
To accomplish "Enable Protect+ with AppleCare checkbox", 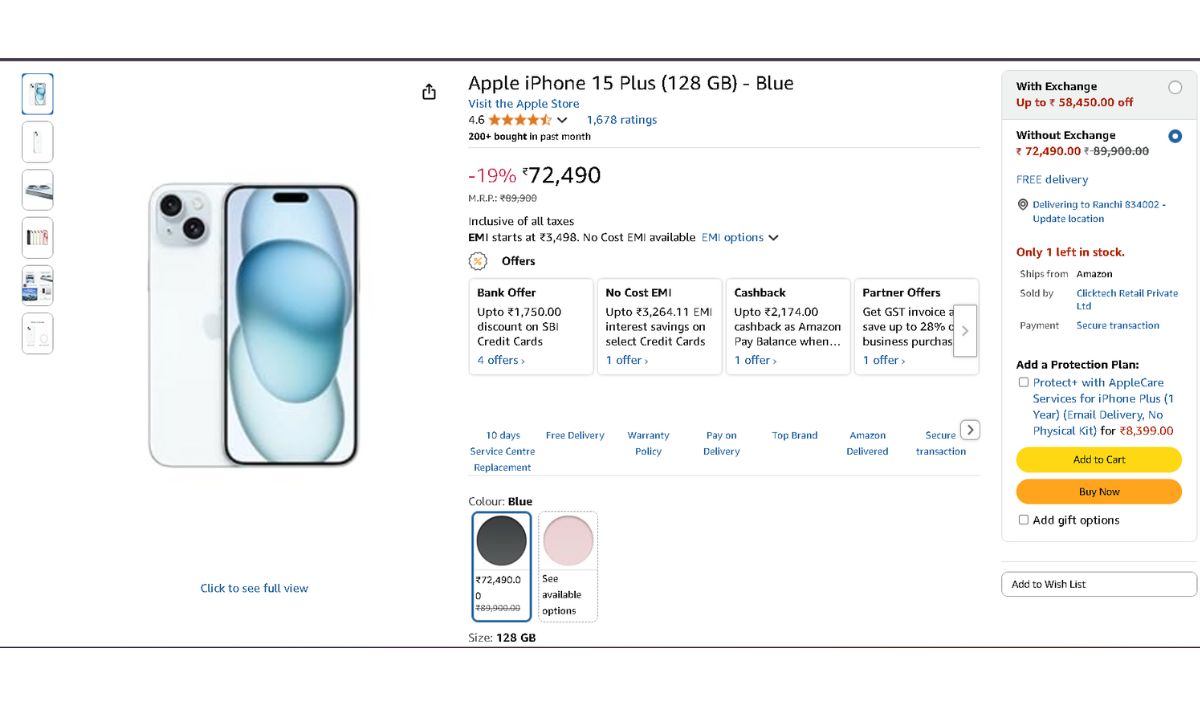I will (x=1023, y=382).
